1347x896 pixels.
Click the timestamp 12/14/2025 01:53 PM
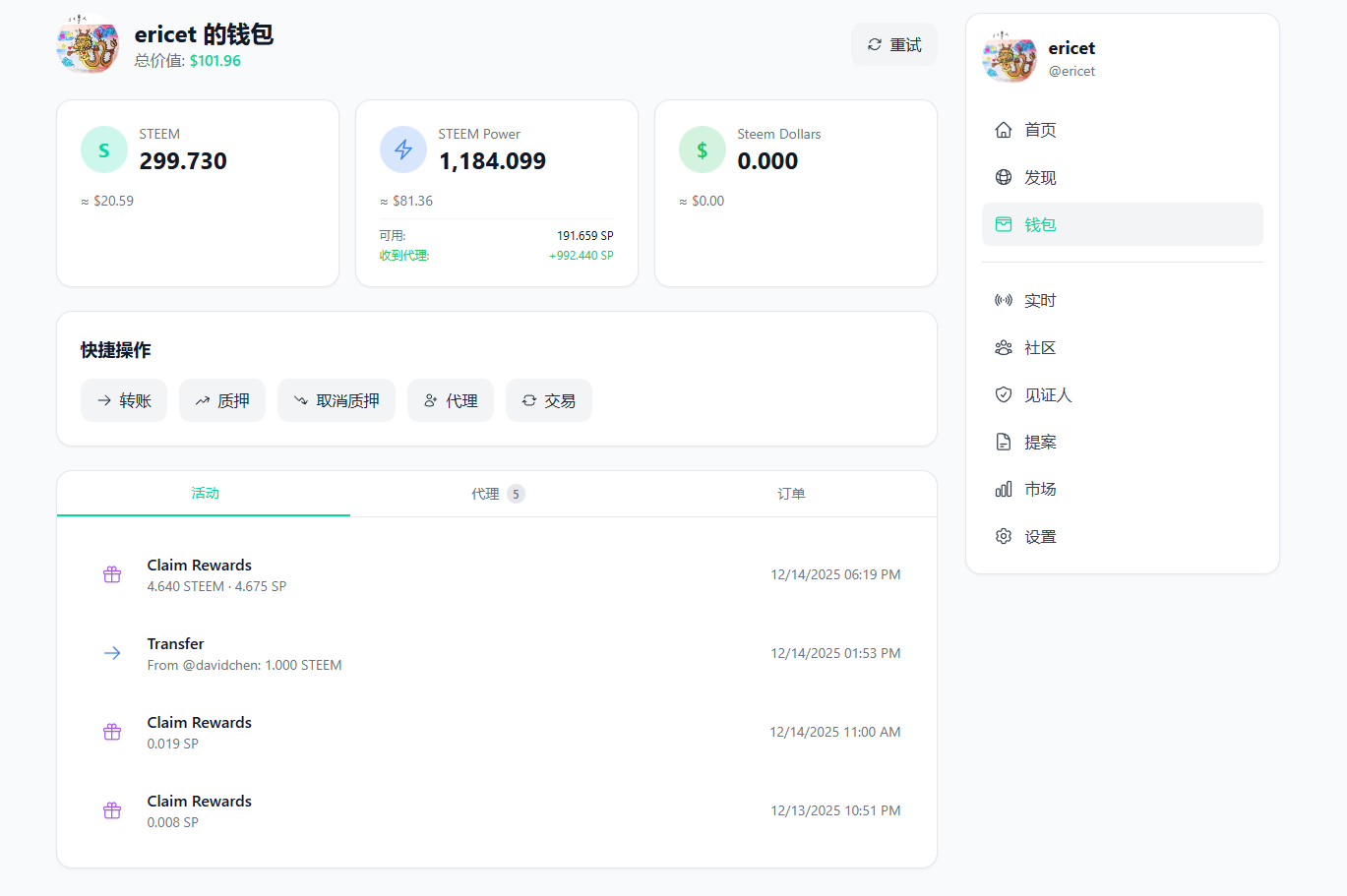tap(835, 653)
